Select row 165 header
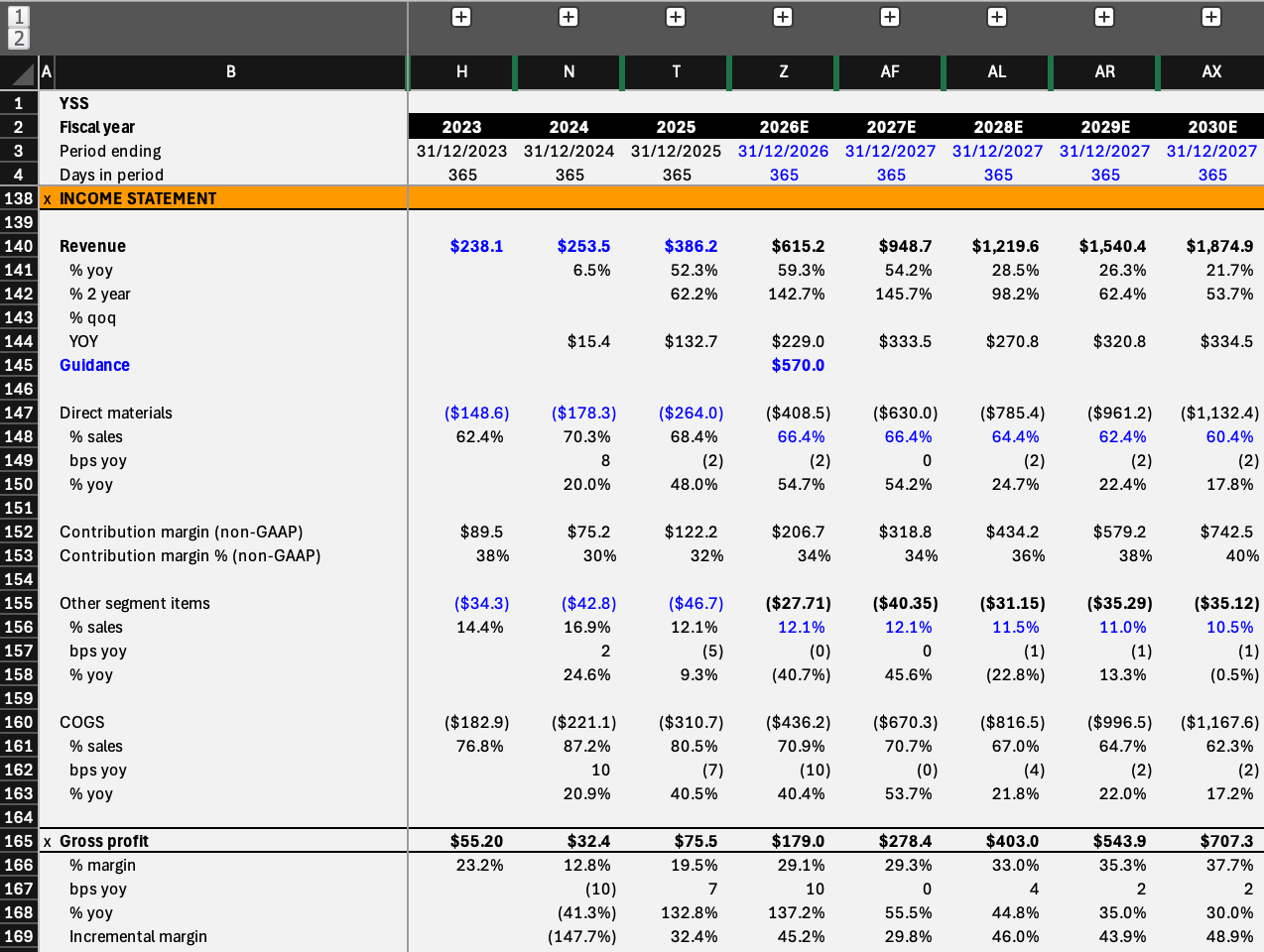 point(19,841)
